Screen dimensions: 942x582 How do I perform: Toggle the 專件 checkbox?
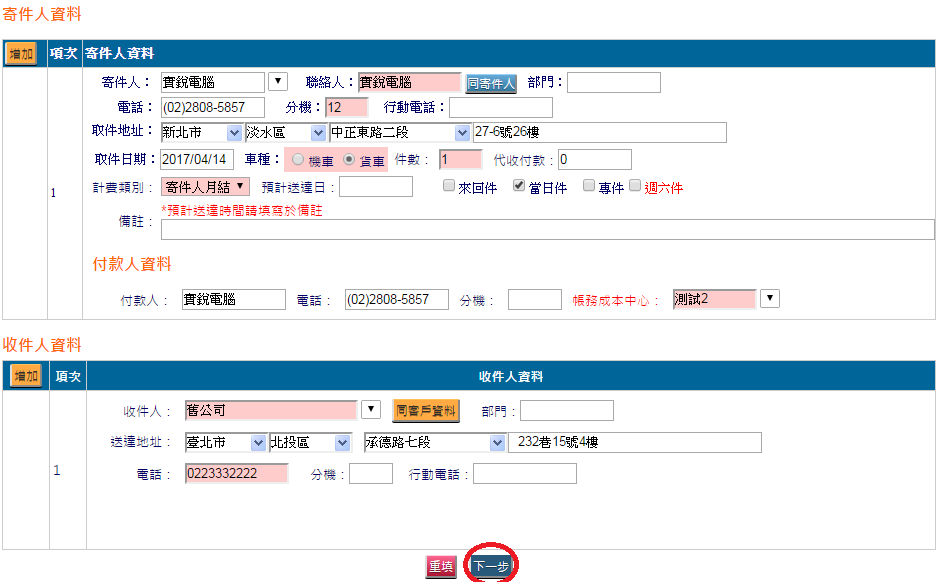tap(589, 186)
